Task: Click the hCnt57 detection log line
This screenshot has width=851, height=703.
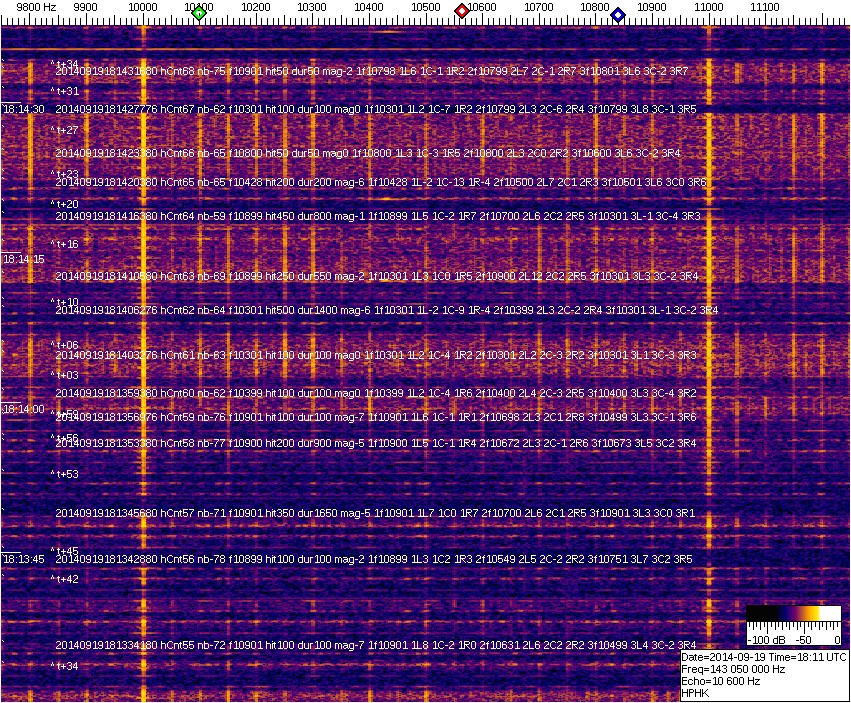Action: pyautogui.click(x=375, y=513)
